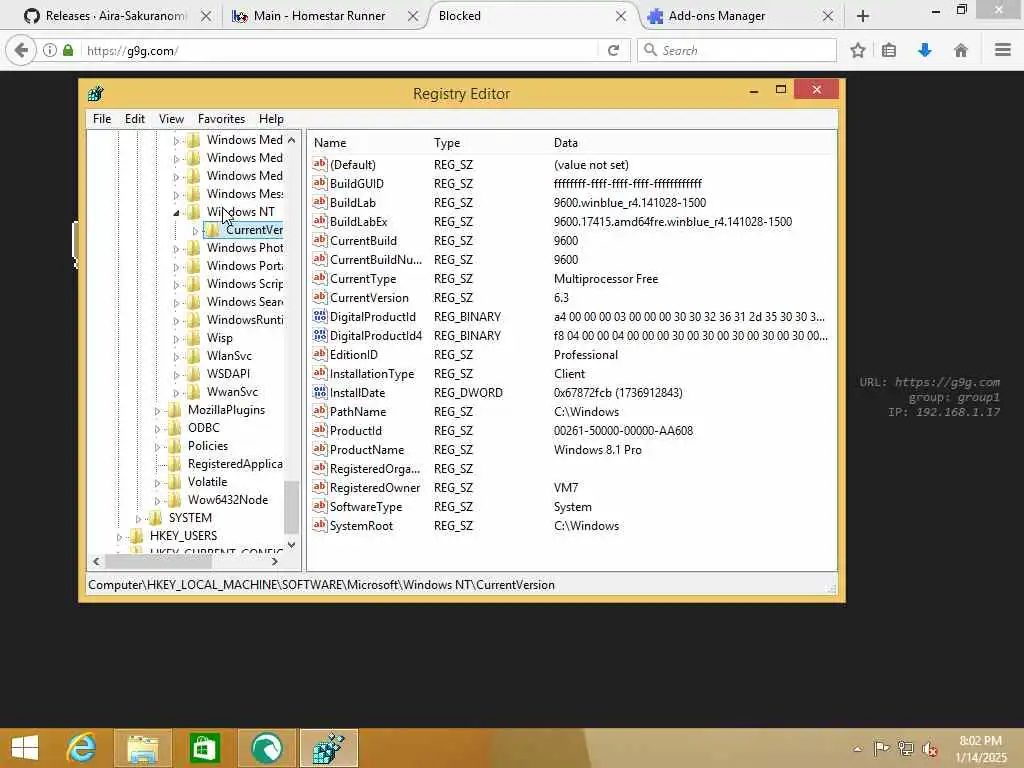Screen dimensions: 1024x768
Task: Click the tree vertical scrollbar thumb
Action: pos(291,507)
